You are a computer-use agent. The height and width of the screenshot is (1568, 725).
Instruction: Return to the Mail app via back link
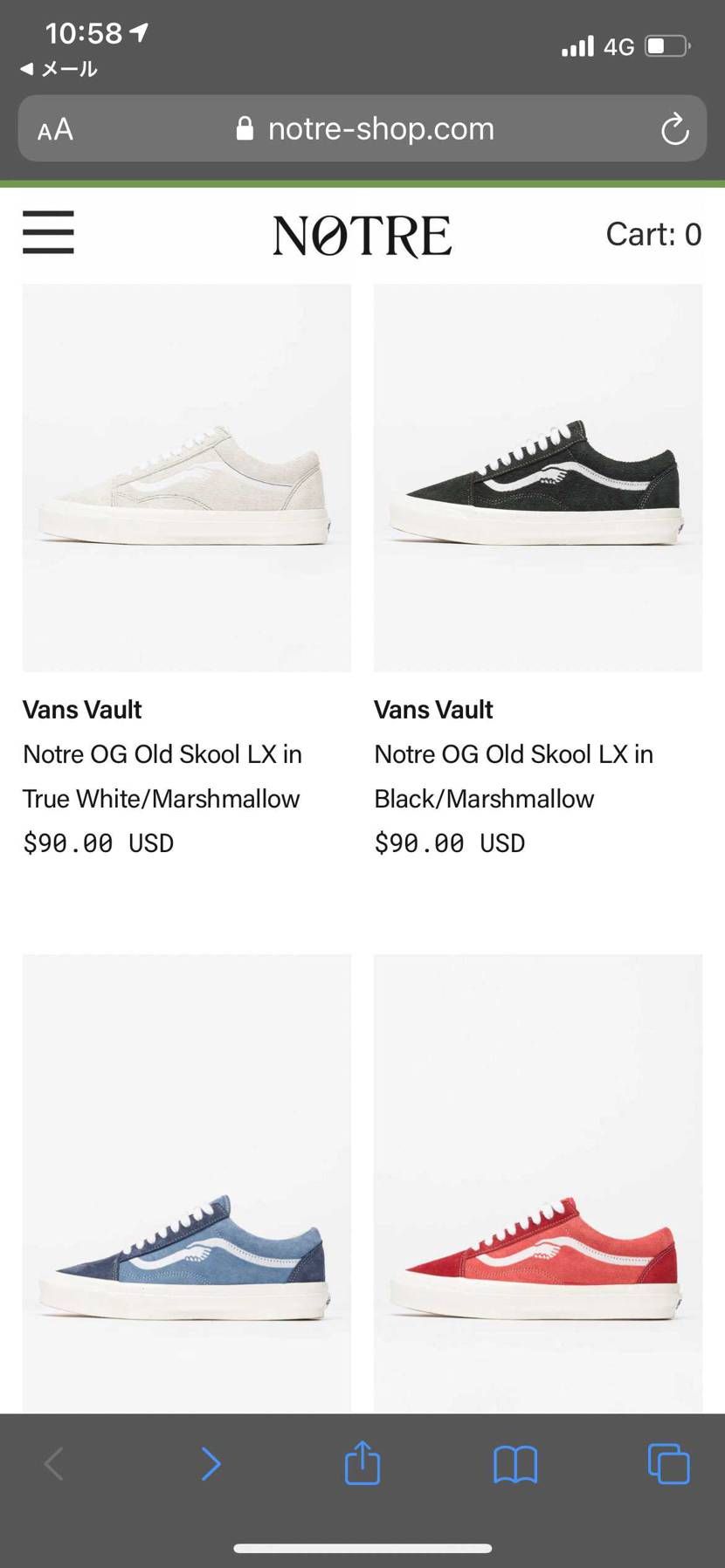59,69
